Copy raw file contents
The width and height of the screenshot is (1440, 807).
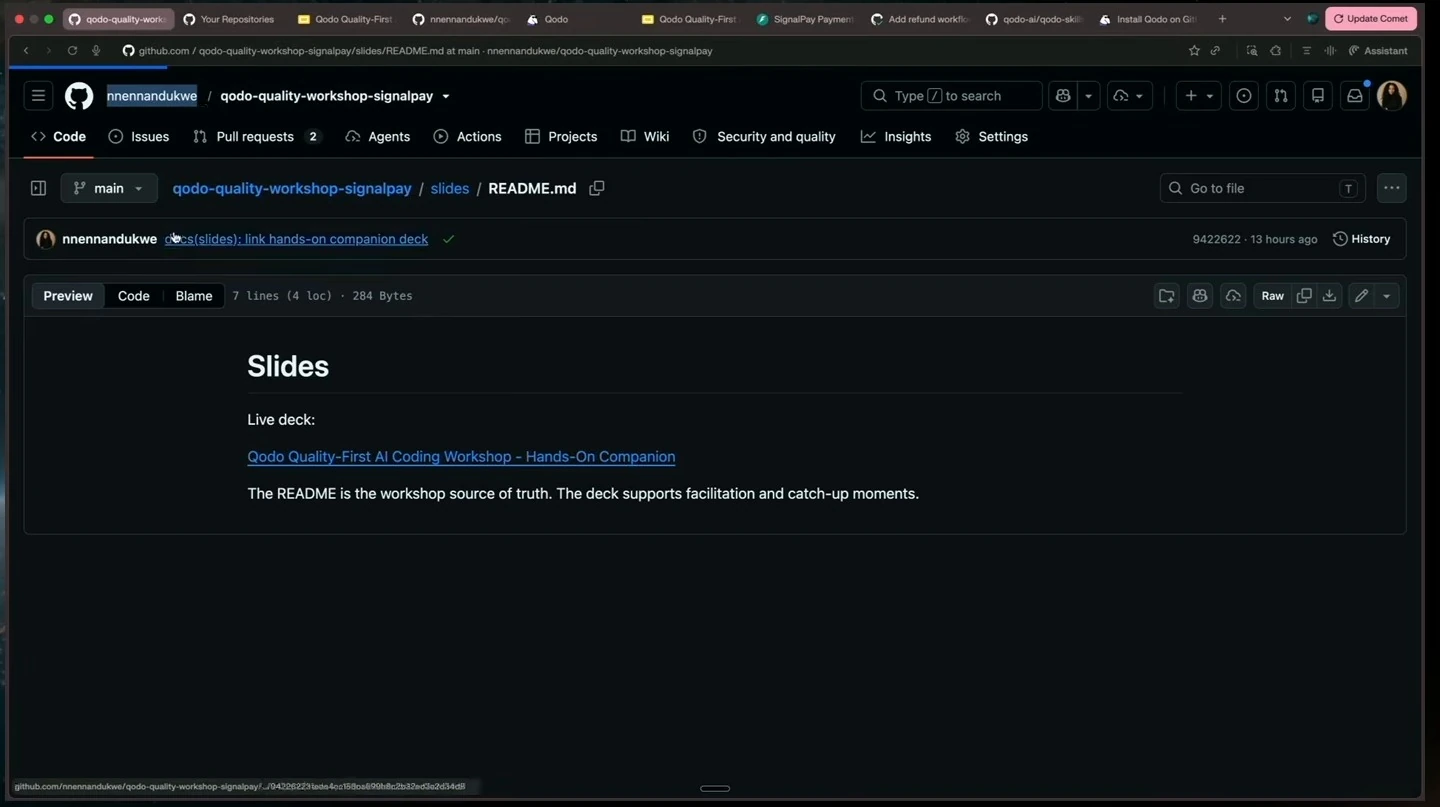[x=1304, y=296]
